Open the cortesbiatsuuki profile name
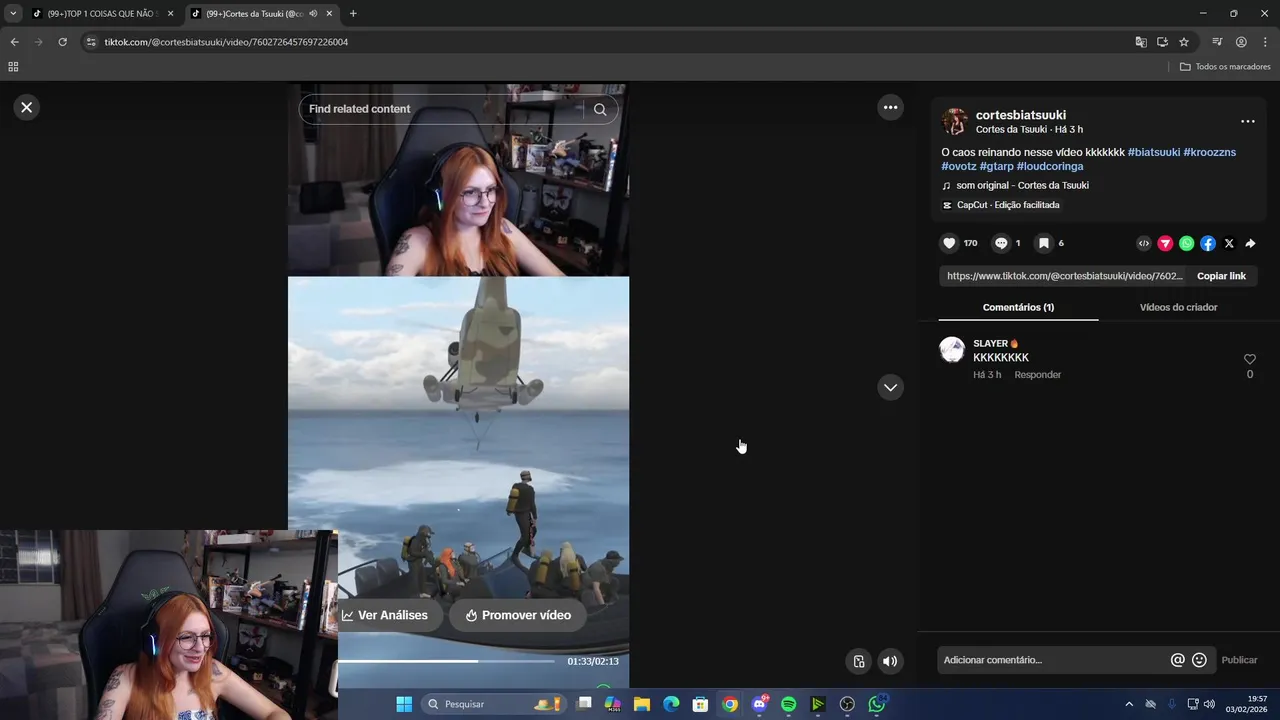This screenshot has width=1280, height=720. pyautogui.click(x=1020, y=115)
